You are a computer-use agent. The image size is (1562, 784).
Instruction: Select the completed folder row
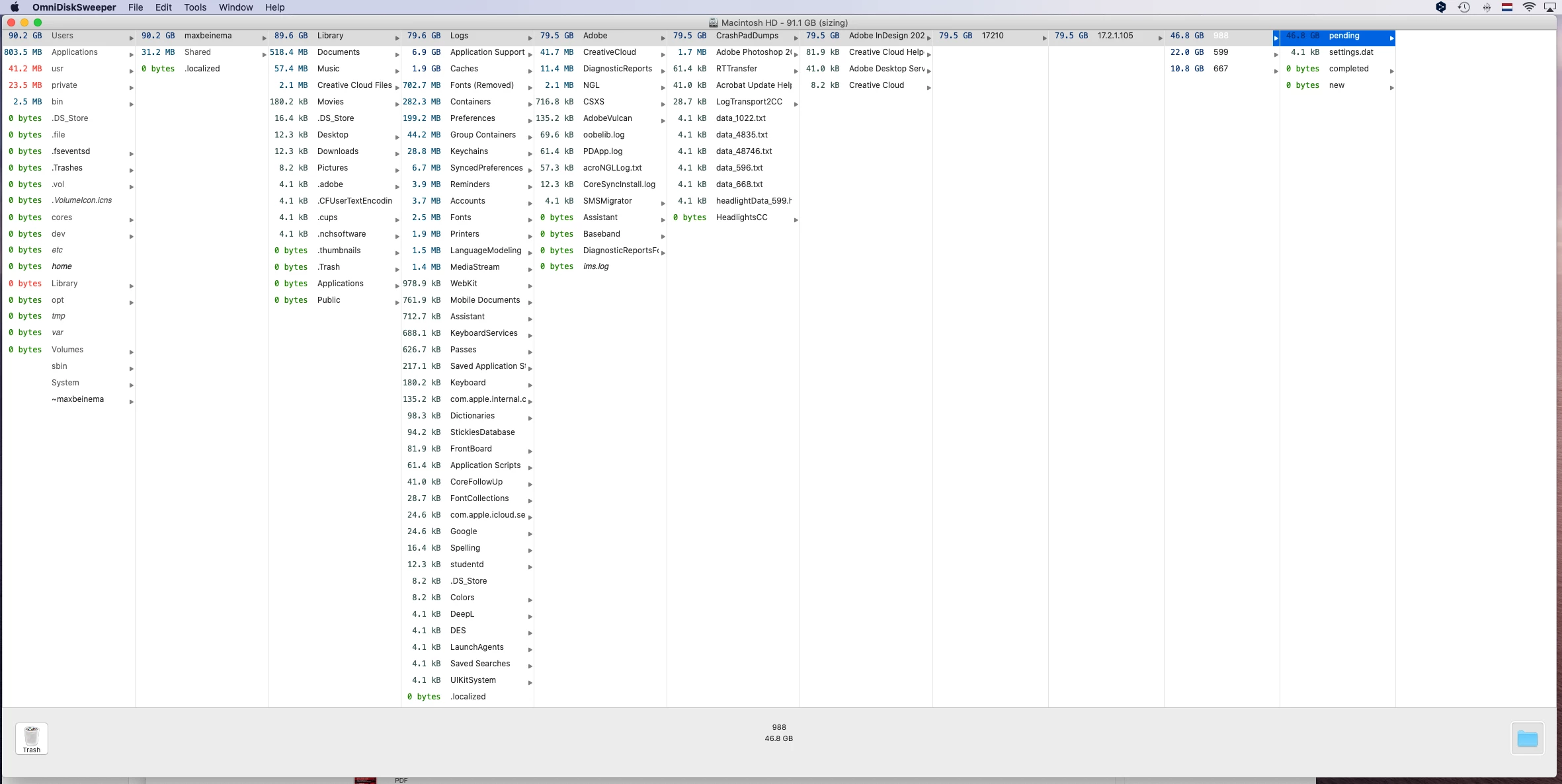1348,69
